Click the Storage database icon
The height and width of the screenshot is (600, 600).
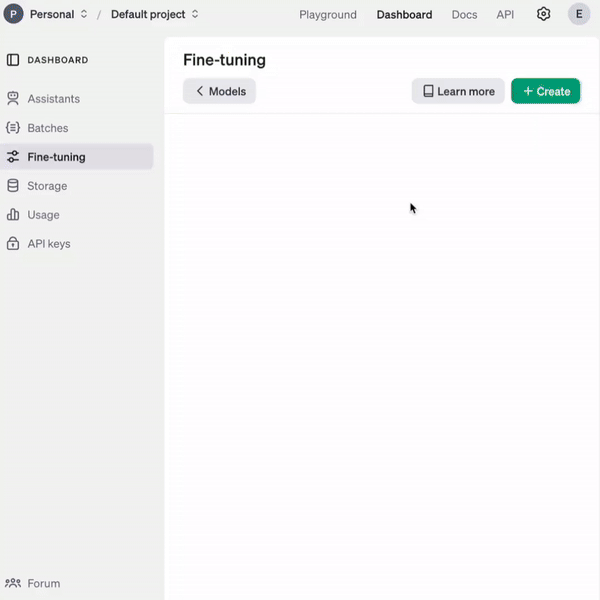click(x=13, y=186)
